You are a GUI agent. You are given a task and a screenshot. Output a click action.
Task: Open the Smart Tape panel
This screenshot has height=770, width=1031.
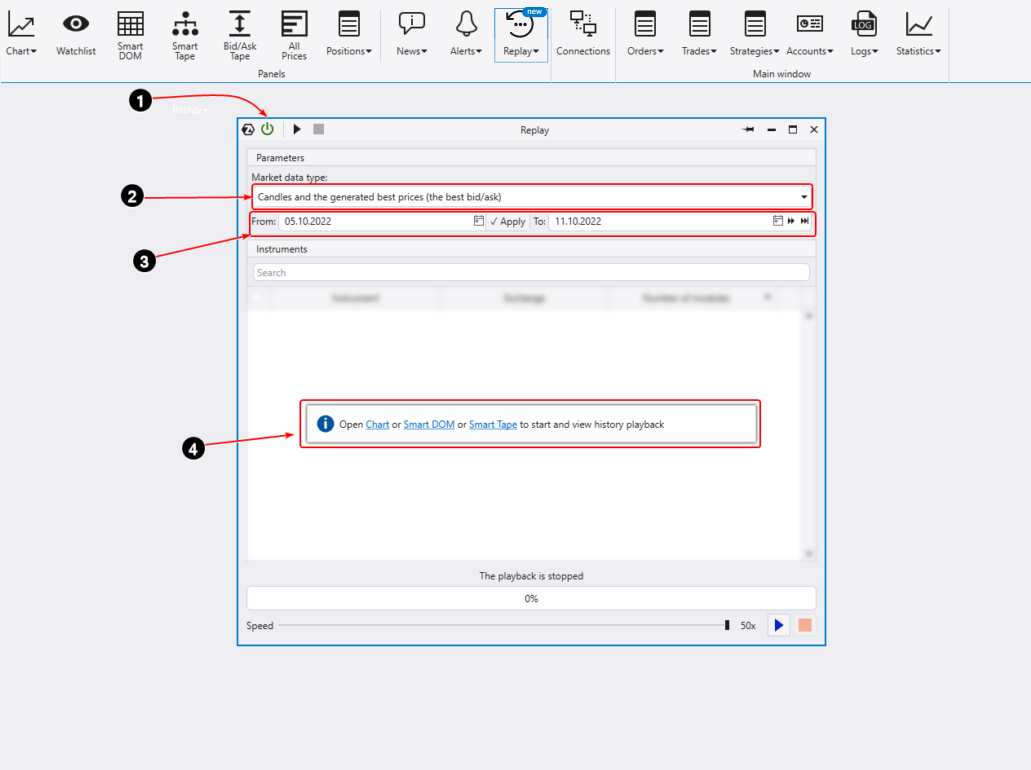[185, 33]
